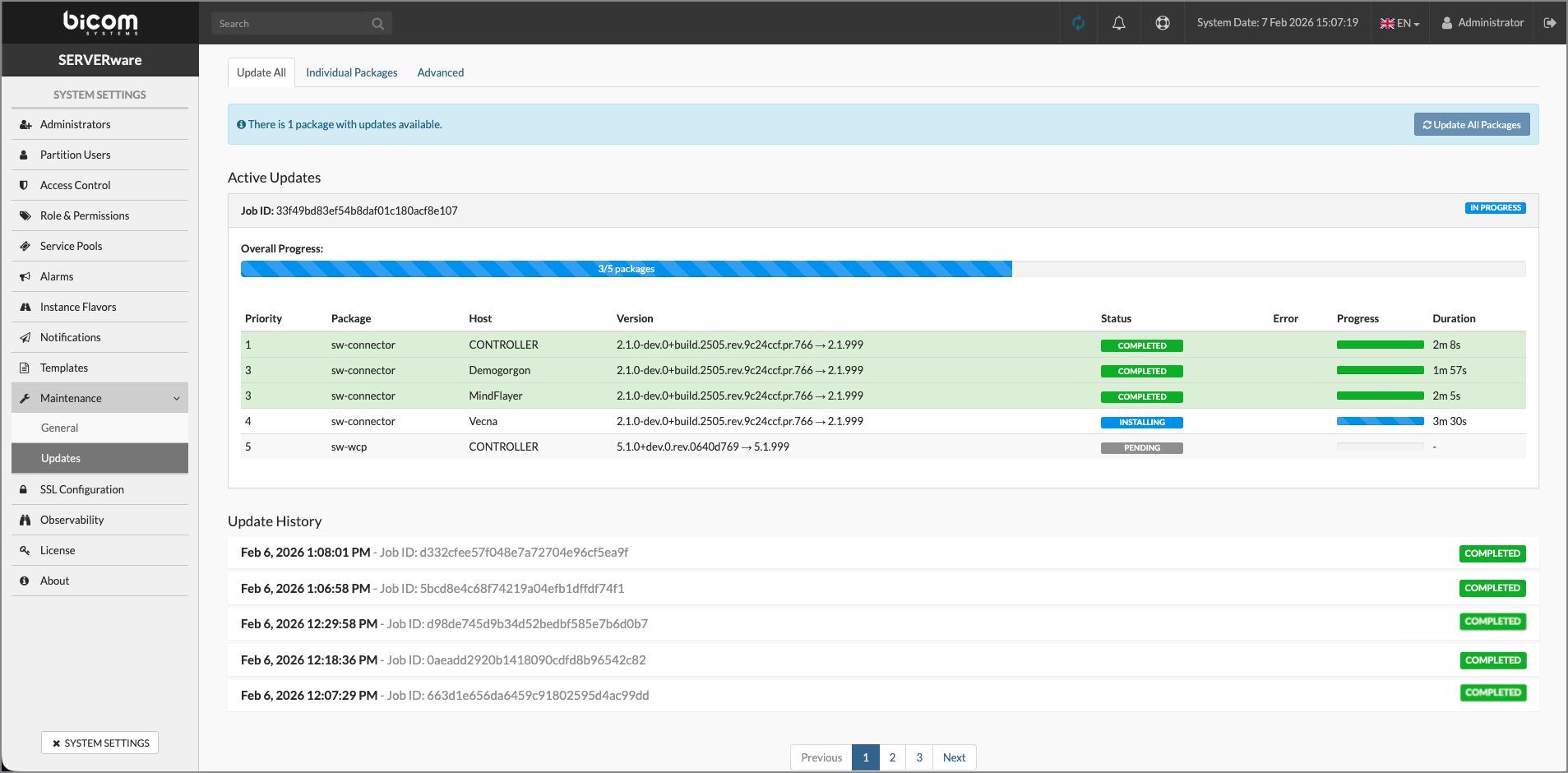Image resolution: width=1568 pixels, height=773 pixels.
Task: Expand history job d332cfee from 1:08:01 PM
Action: tap(883, 553)
